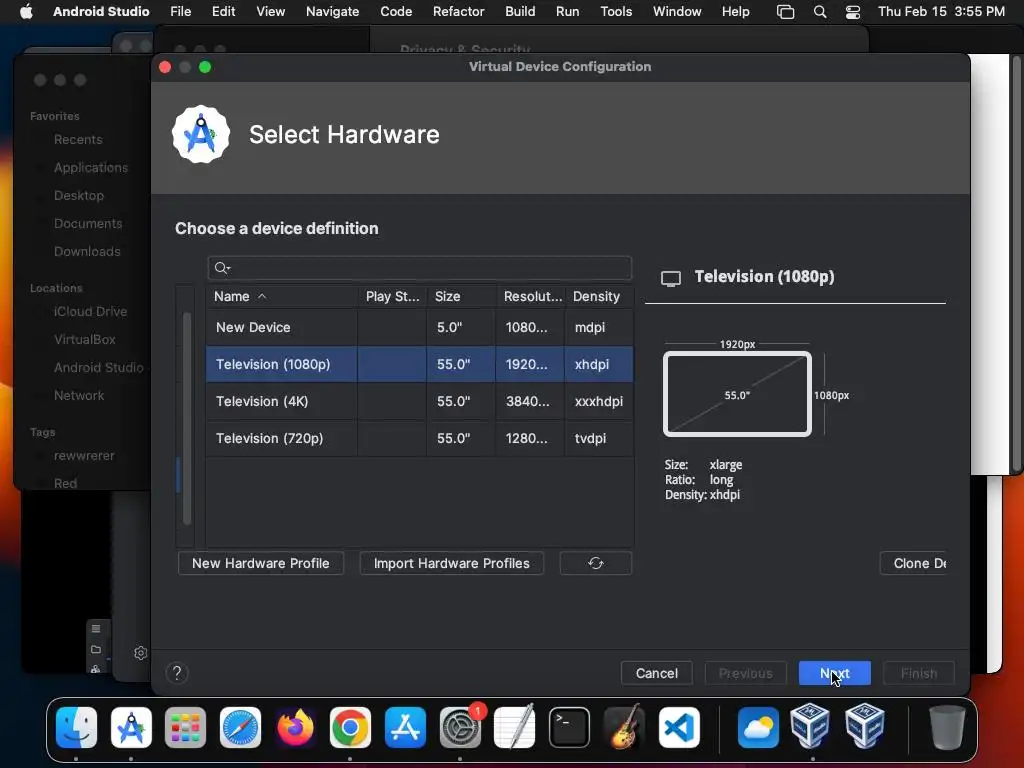
Task: Open the Trash in the dock
Action: 947,727
